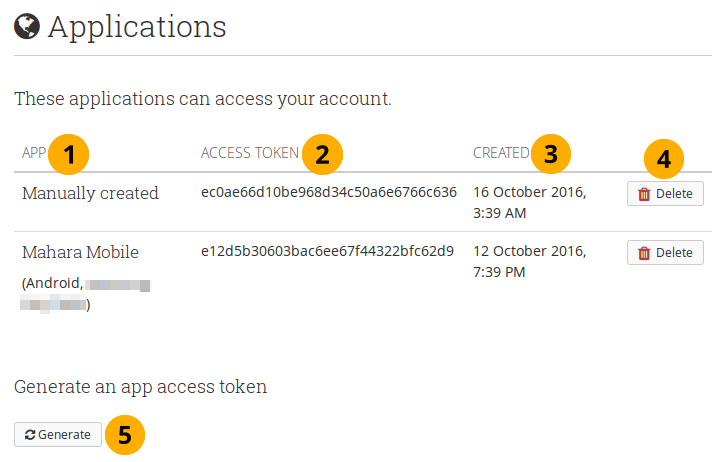Click the access token starting with ec0ae66d

(x=328, y=192)
